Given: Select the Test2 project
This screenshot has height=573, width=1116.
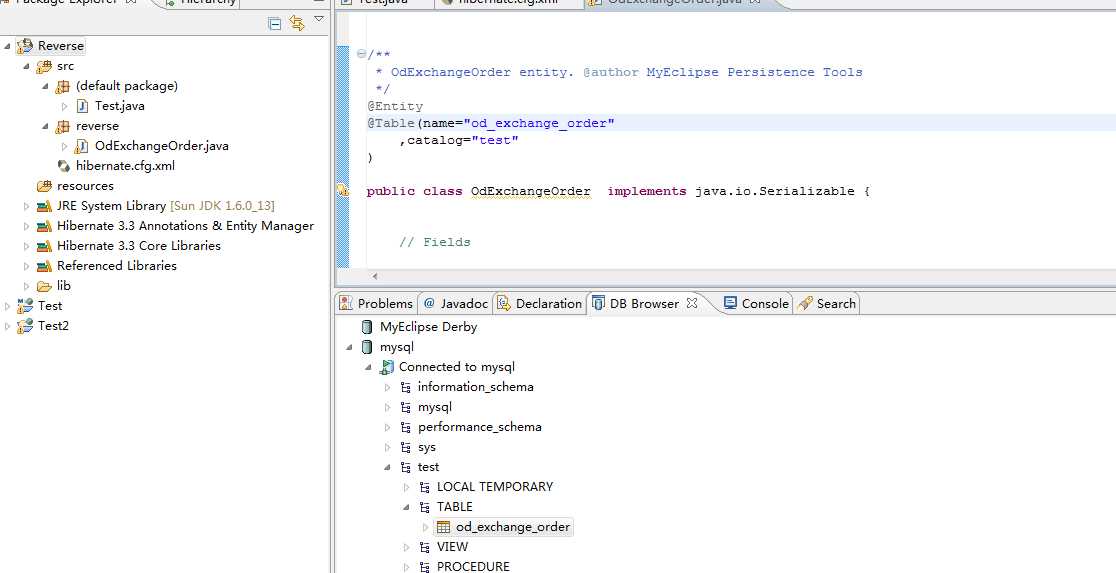Looking at the screenshot, I should coord(53,326).
